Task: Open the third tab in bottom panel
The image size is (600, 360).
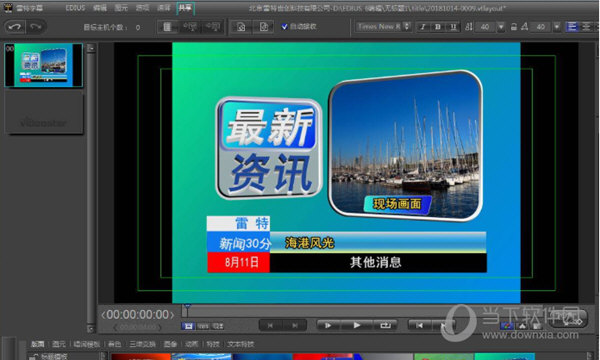Action: 86,344
